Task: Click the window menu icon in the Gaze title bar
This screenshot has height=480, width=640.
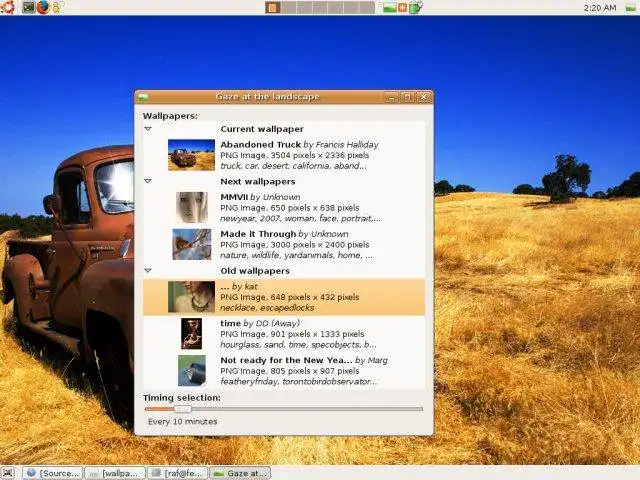Action: [x=143, y=97]
